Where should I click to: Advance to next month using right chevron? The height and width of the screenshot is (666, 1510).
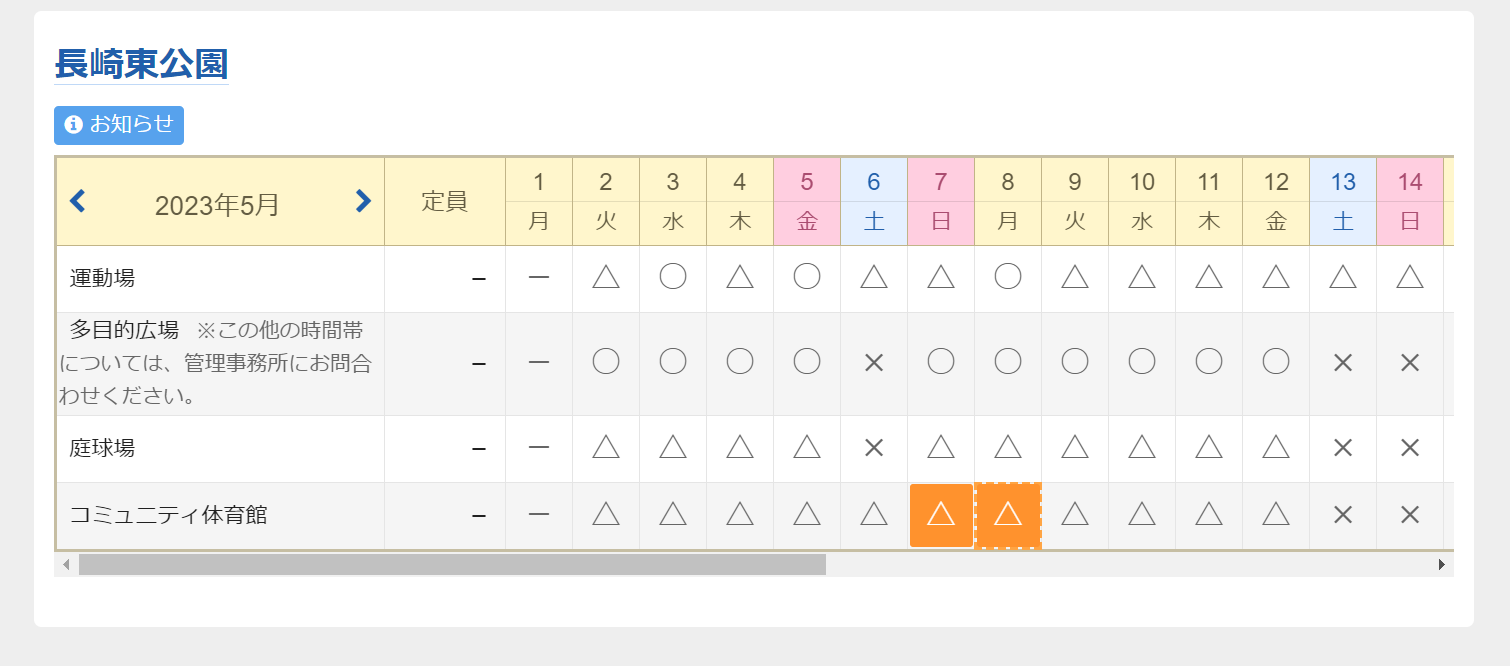tap(363, 202)
